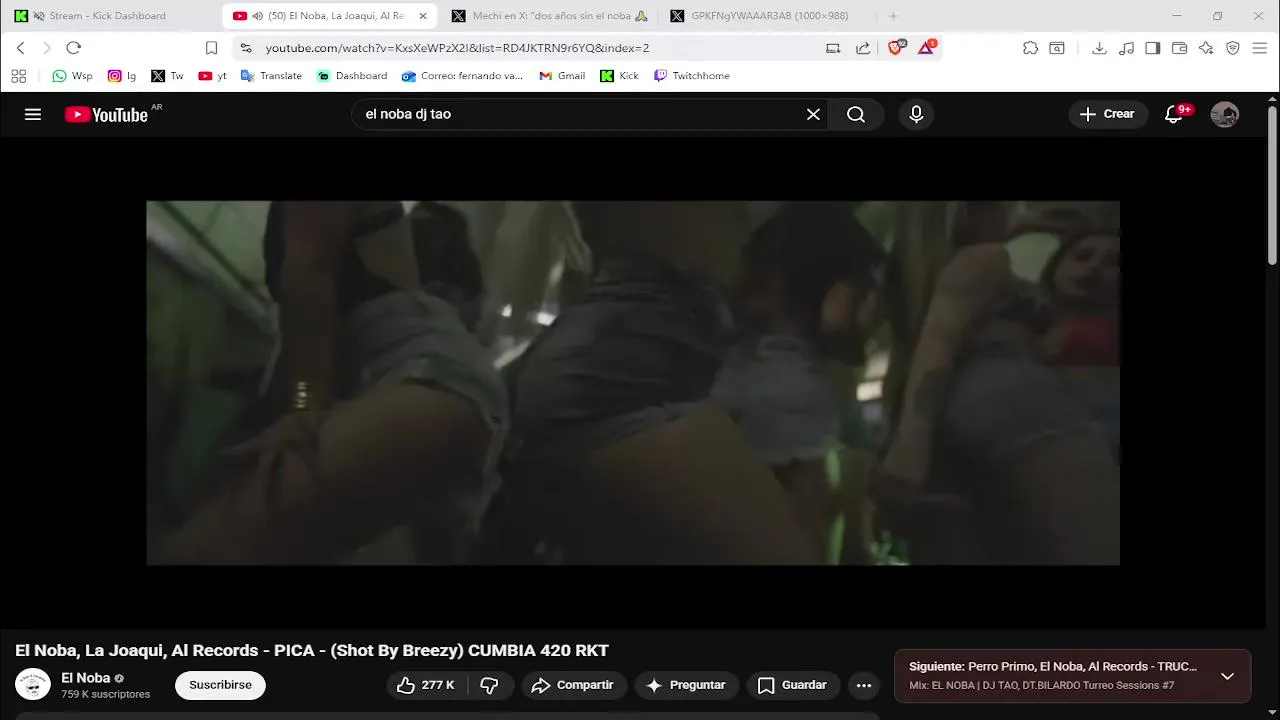Open browser main hamburger menu

coord(1260,48)
